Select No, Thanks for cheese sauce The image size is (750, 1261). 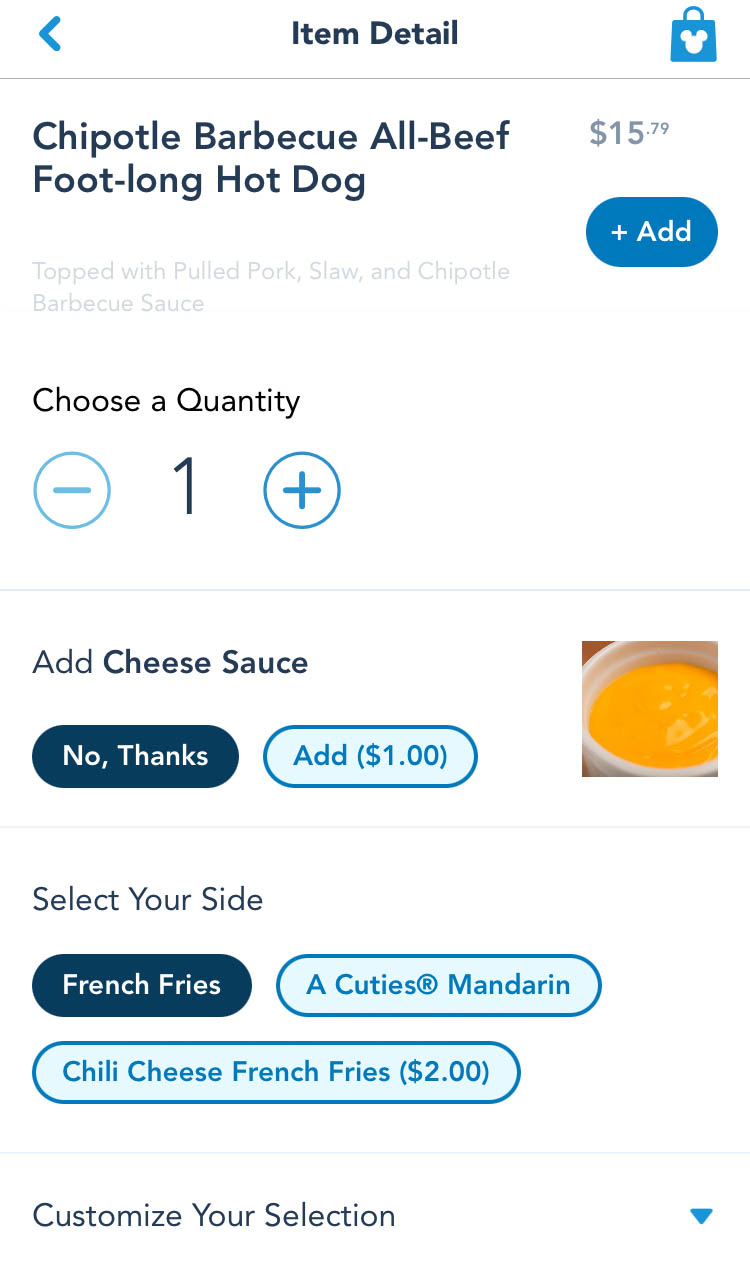(136, 756)
